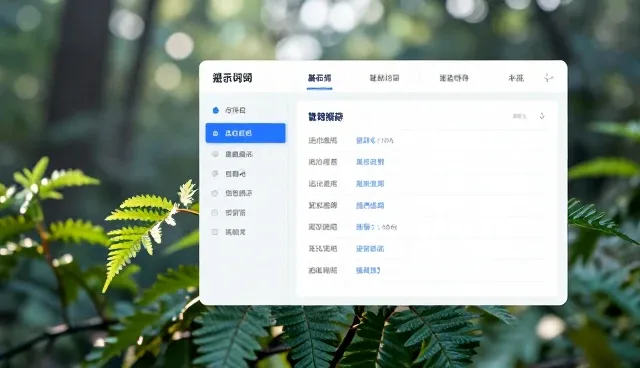Click the bold dark-blue panel heading

(x=325, y=117)
